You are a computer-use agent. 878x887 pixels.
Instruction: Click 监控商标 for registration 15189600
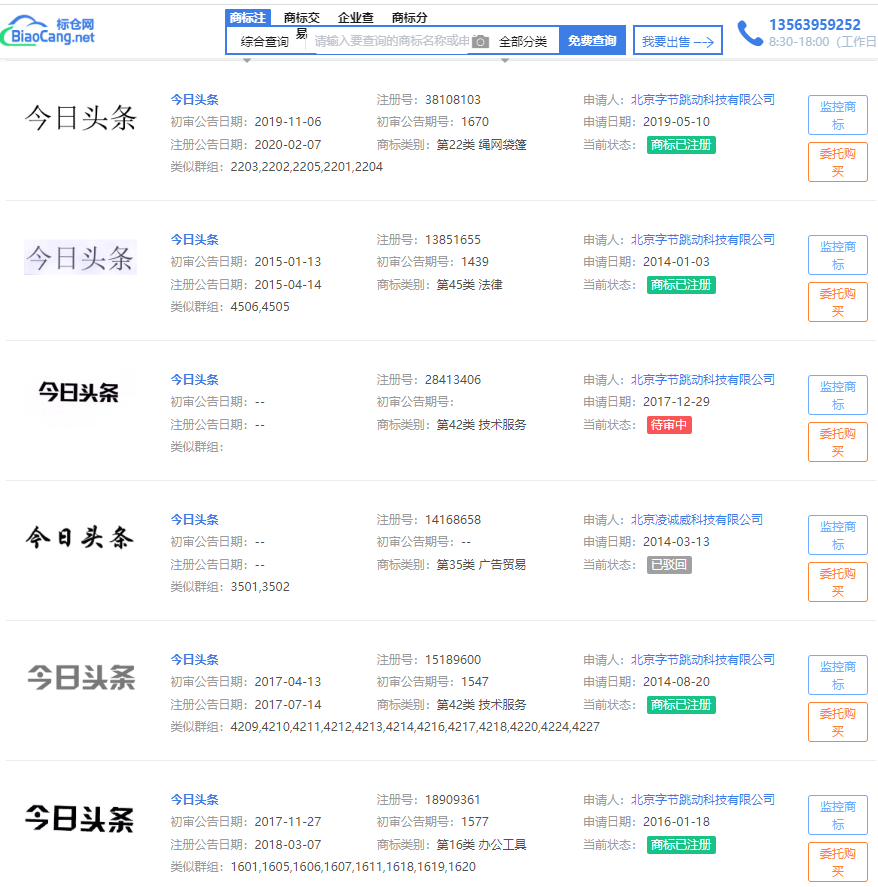pos(838,675)
